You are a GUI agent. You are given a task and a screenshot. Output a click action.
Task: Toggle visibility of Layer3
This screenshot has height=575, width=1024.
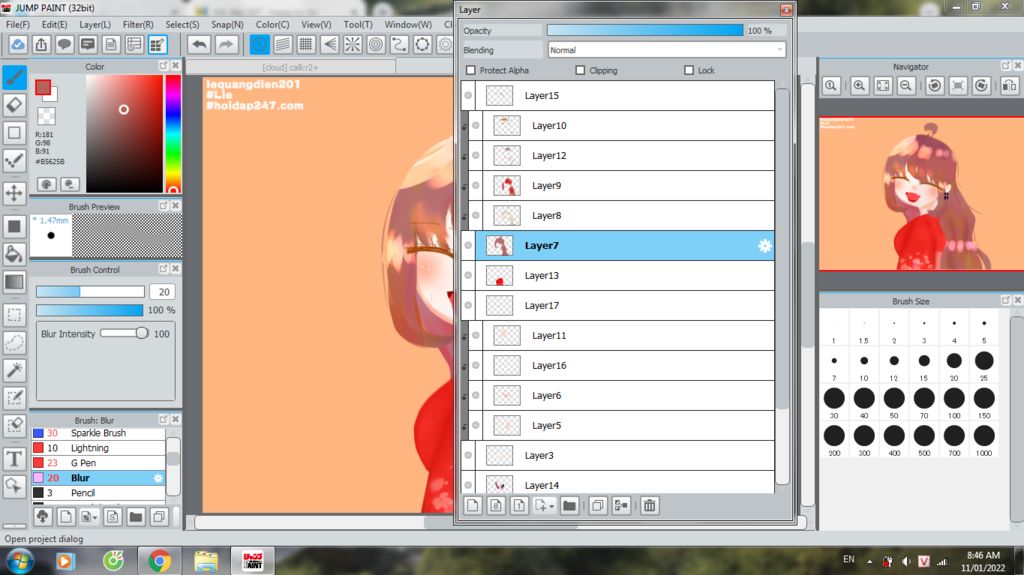click(468, 455)
